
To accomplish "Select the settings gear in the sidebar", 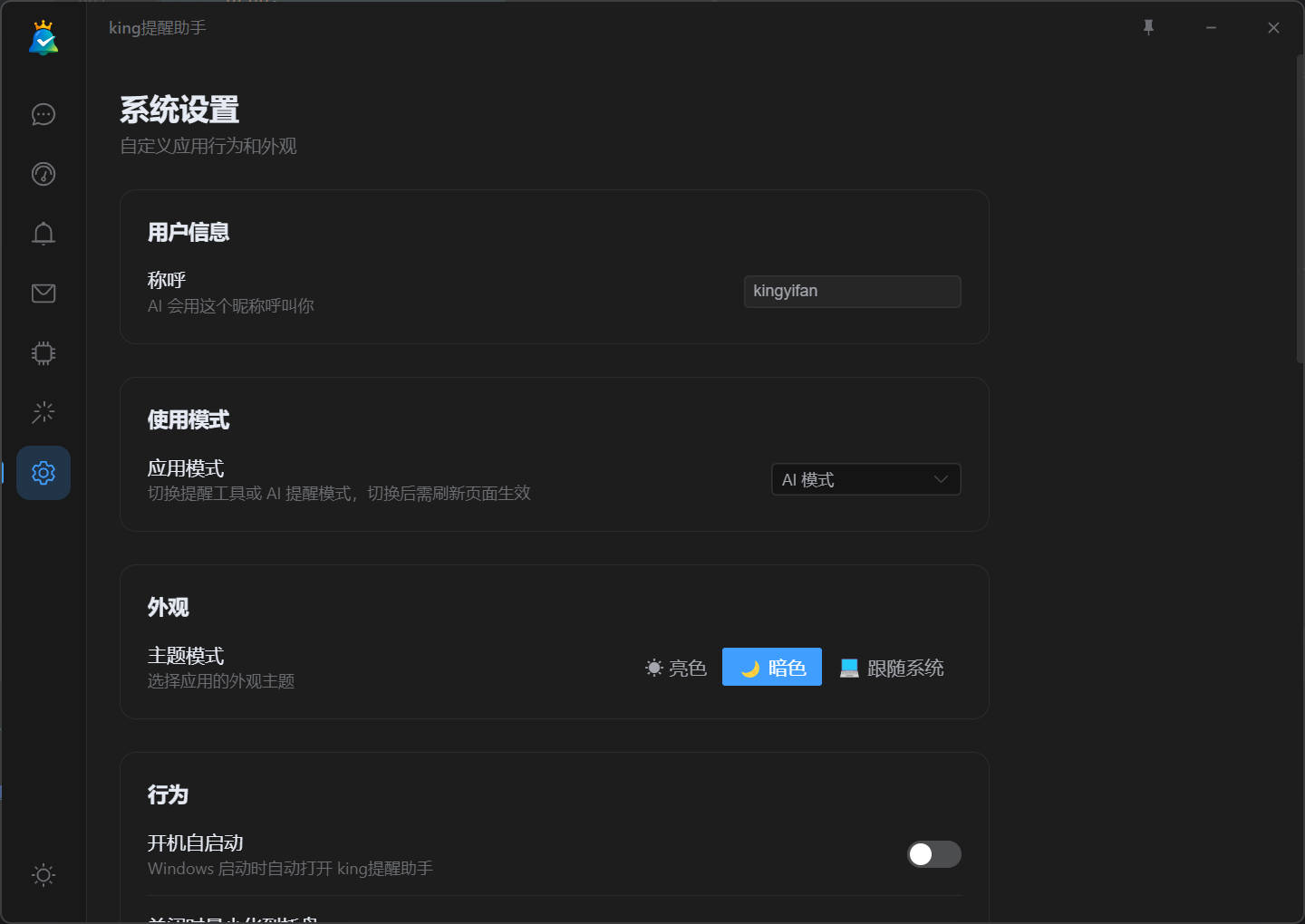I will tap(43, 472).
